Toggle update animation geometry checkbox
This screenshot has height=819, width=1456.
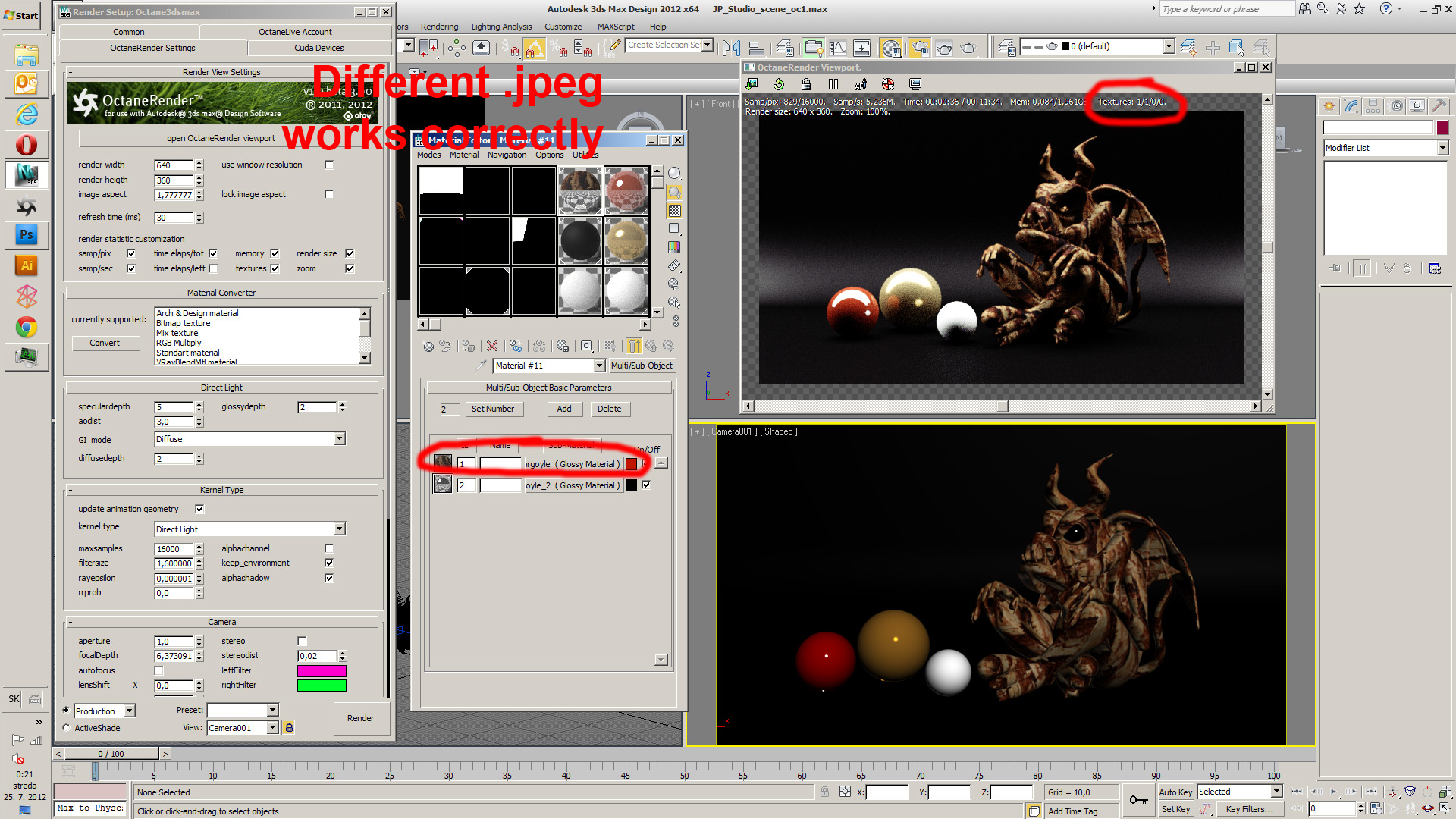[199, 509]
